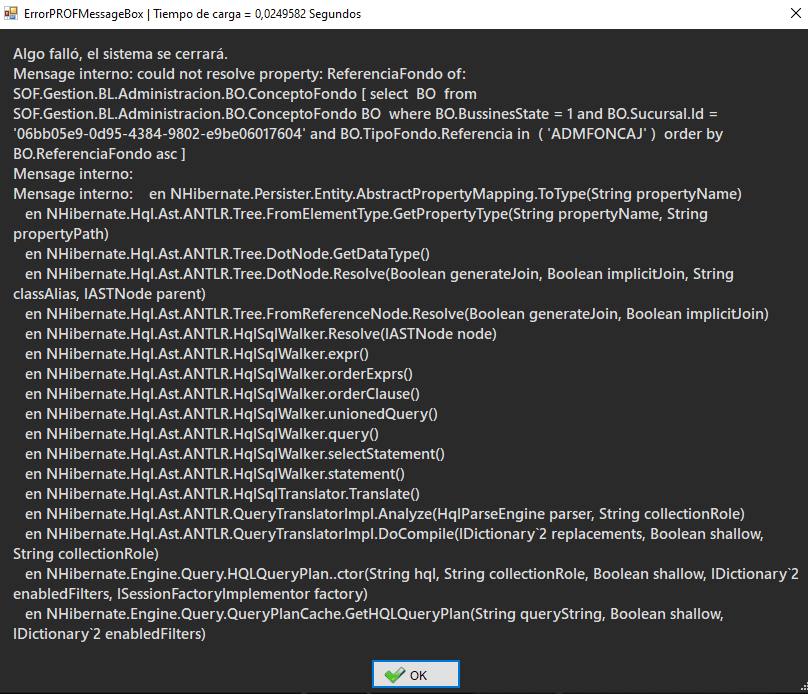The image size is (808, 694).
Task: Click the ErrorPROFMessageBox title text
Action: click(84, 14)
